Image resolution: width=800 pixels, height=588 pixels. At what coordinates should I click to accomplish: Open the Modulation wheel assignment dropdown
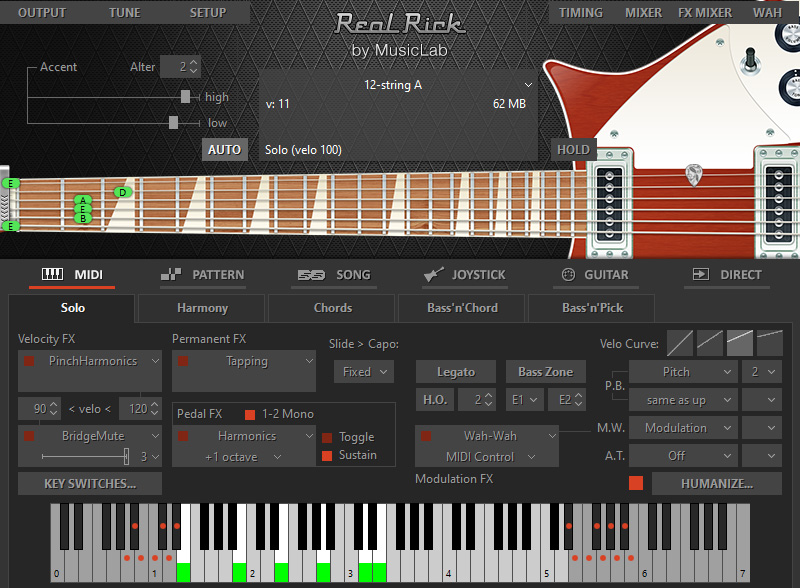[x=684, y=428]
